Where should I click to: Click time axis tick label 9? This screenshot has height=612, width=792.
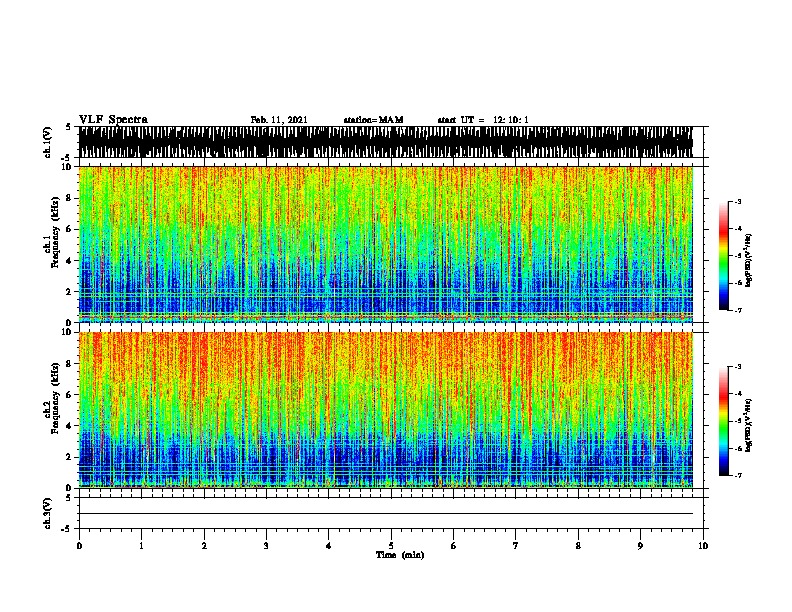[x=640, y=546]
